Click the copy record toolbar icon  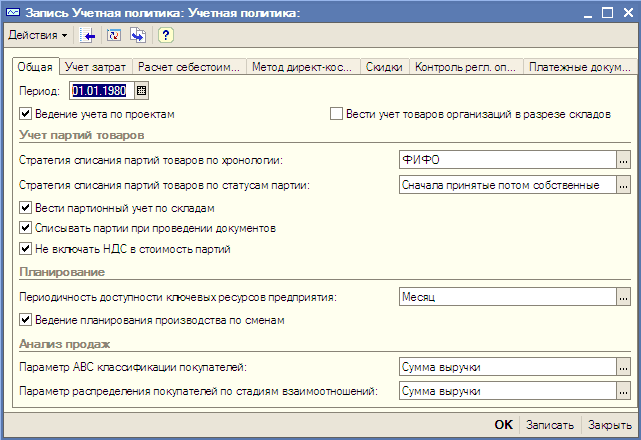click(x=137, y=35)
